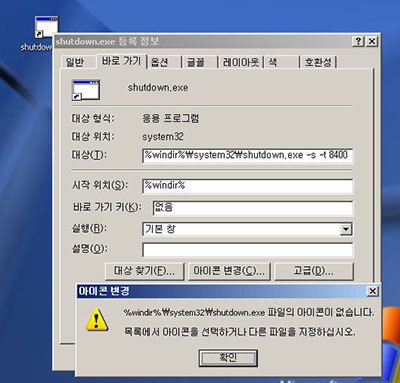Click the 대상 위치: label

tap(93, 137)
